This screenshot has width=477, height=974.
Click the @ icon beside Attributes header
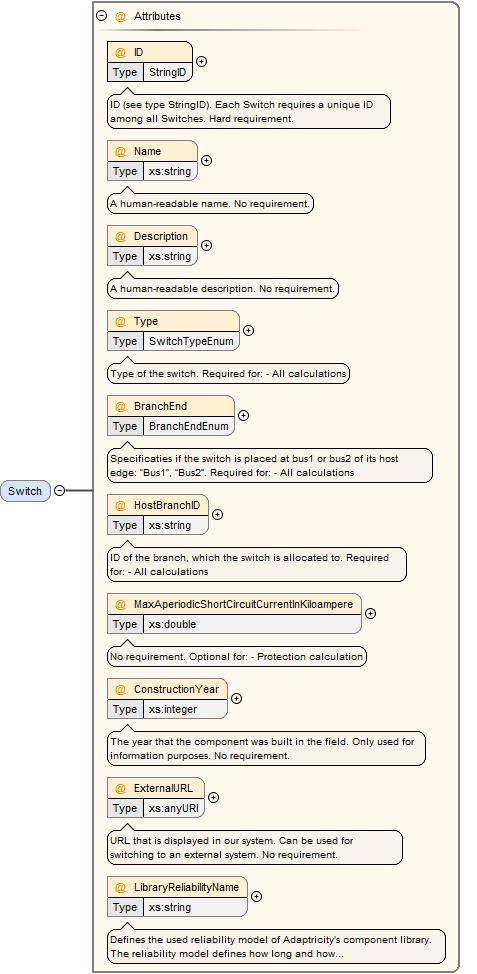(120, 17)
